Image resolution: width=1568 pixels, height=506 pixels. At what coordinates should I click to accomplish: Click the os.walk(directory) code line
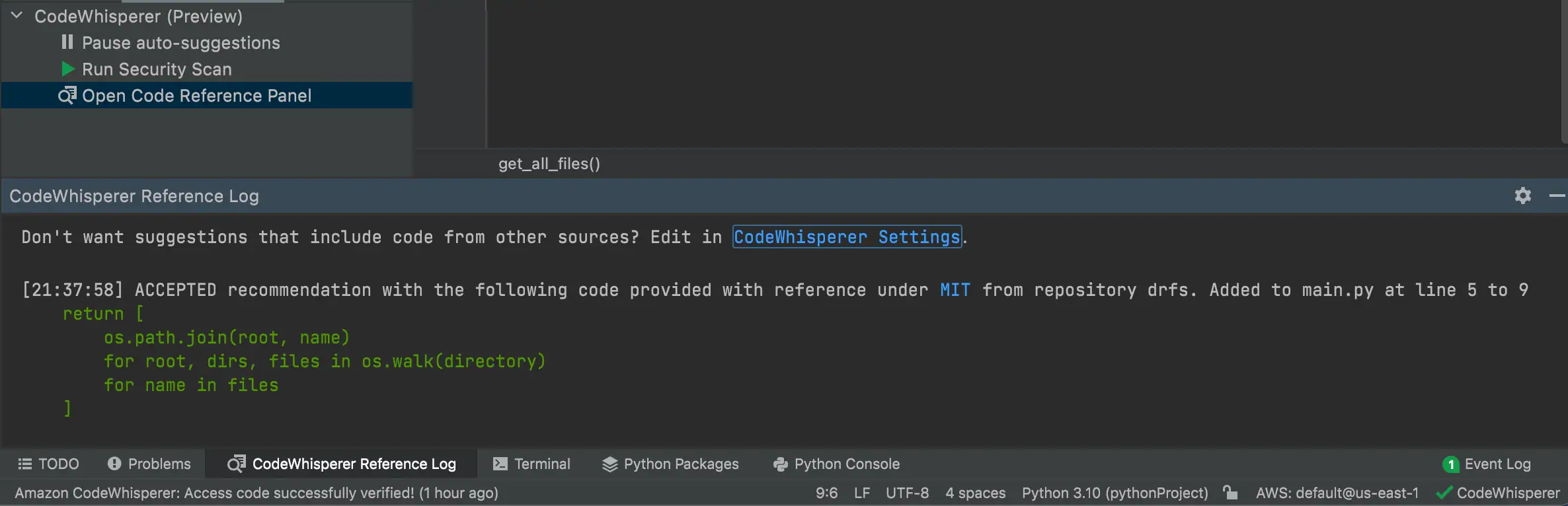325,361
